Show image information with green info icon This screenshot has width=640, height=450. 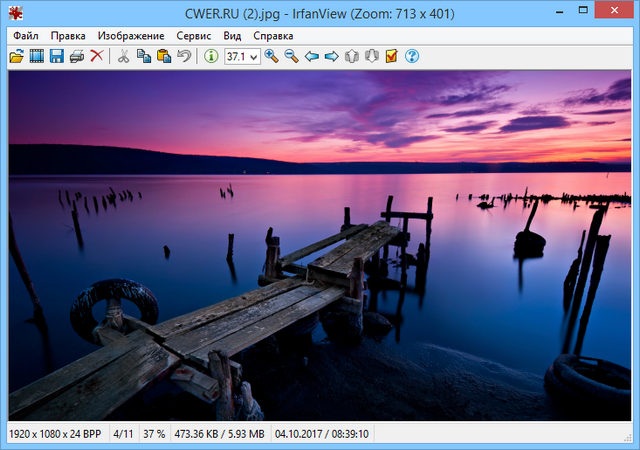(211, 56)
